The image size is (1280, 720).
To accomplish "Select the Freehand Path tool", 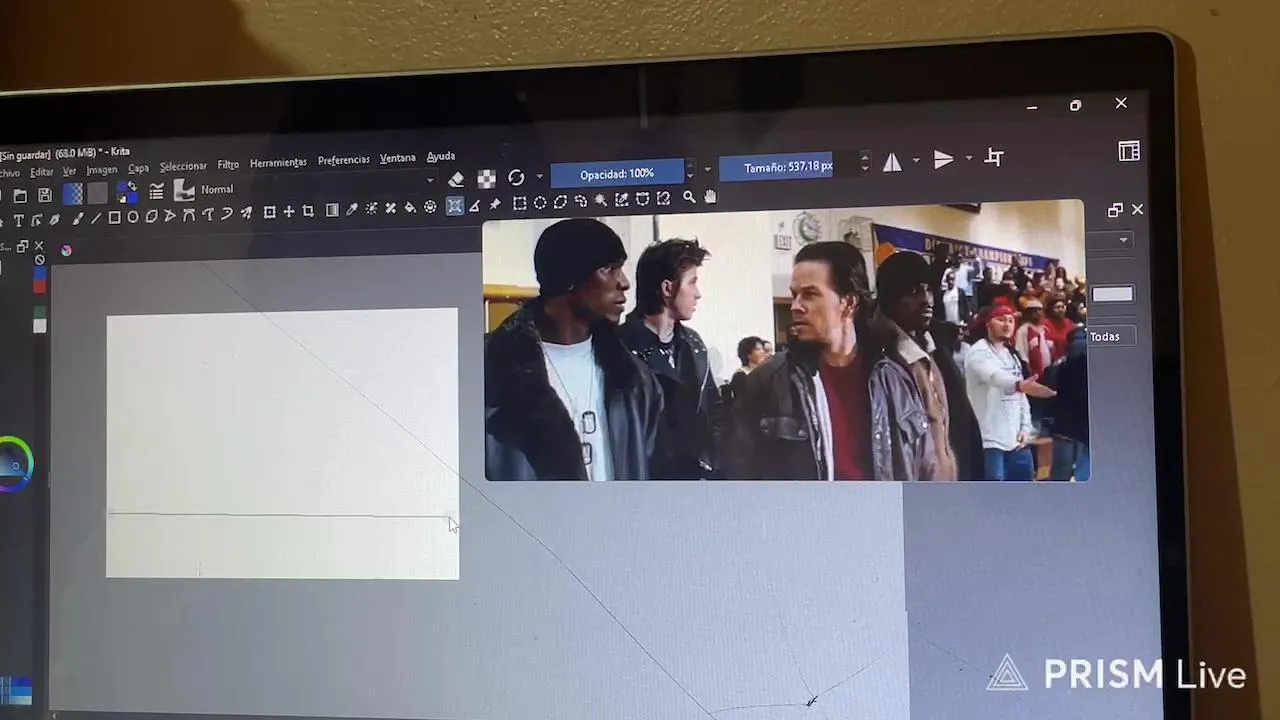I will 209,214.
